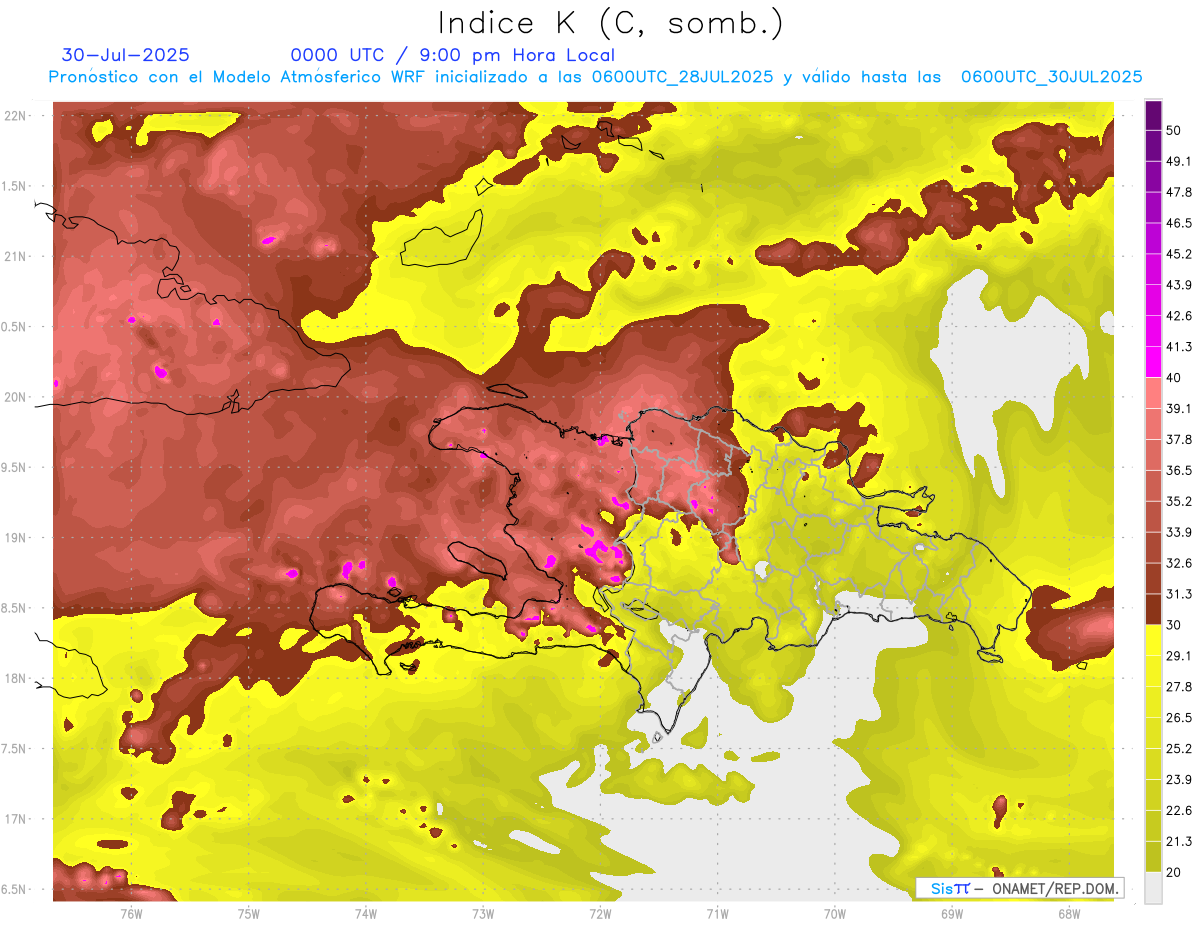Click the color scale value "41.3"
Image resolution: width=1200 pixels, height=927 pixels.
tap(1179, 347)
